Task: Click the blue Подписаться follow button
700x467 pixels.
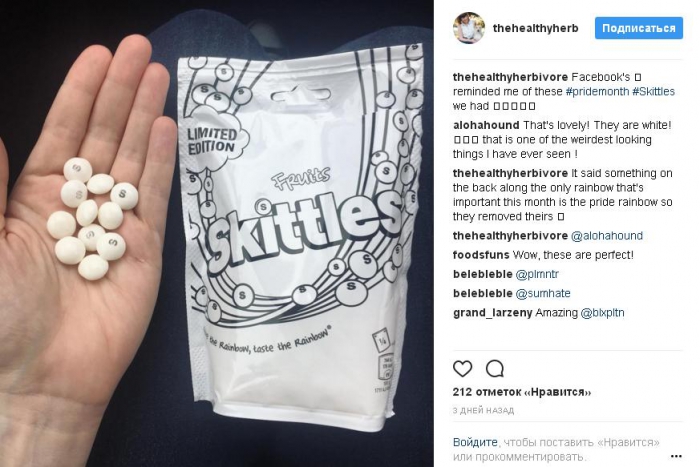Action: 639,28
